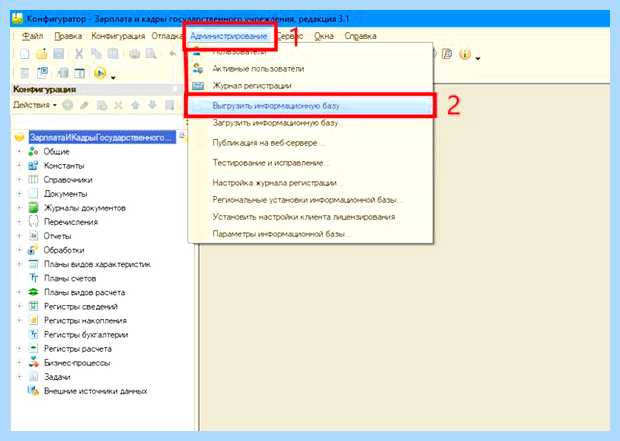
Task: Select Обработки in configuration tree
Action: click(64, 250)
